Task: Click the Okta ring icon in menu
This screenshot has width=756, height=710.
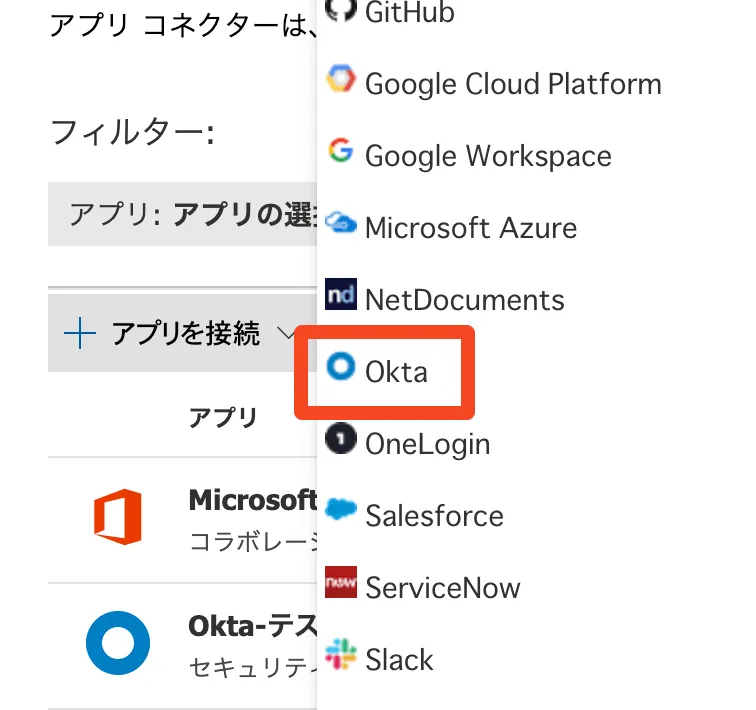Action: coord(341,369)
